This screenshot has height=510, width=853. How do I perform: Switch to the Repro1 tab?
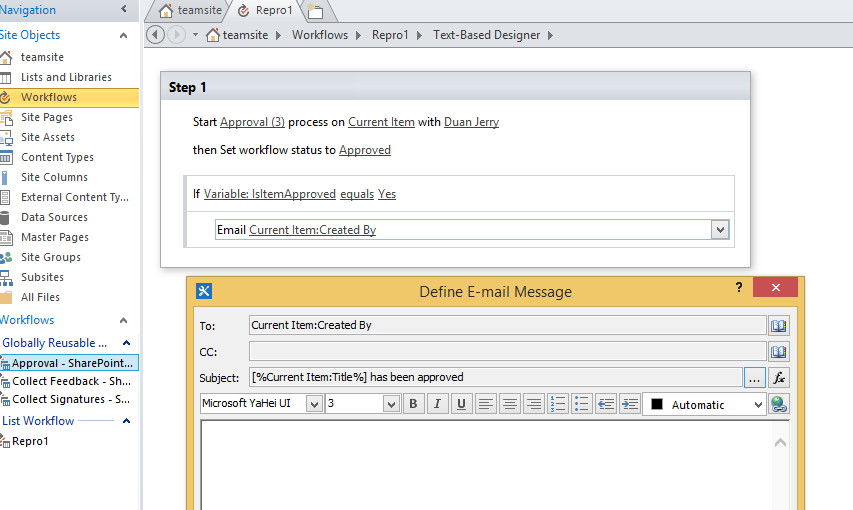coord(266,10)
